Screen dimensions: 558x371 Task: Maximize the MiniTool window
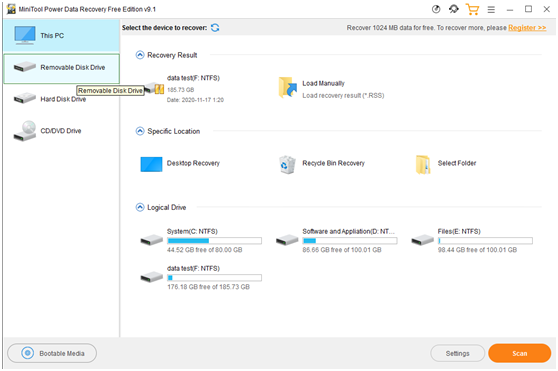(528, 9)
